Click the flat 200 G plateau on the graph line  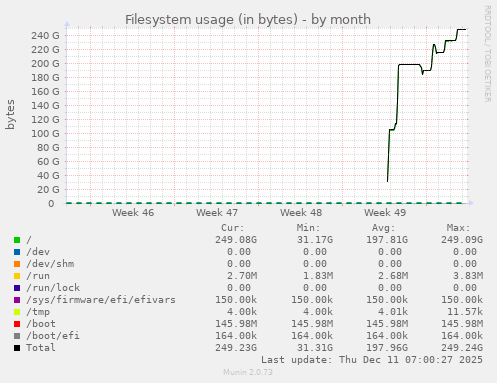(x=409, y=65)
